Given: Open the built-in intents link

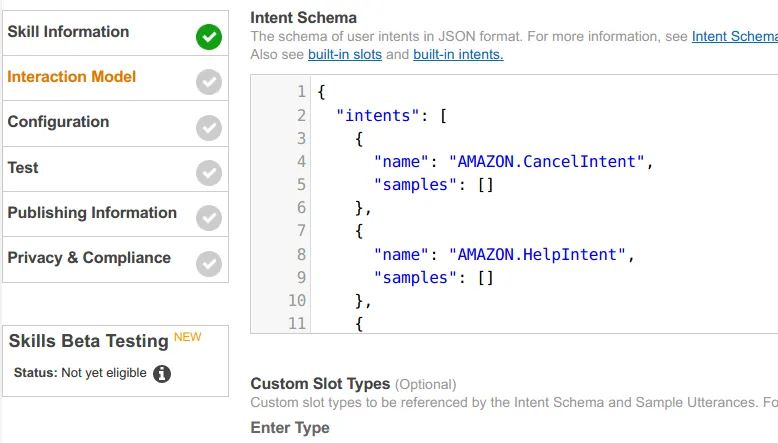Looking at the screenshot, I should (458, 54).
